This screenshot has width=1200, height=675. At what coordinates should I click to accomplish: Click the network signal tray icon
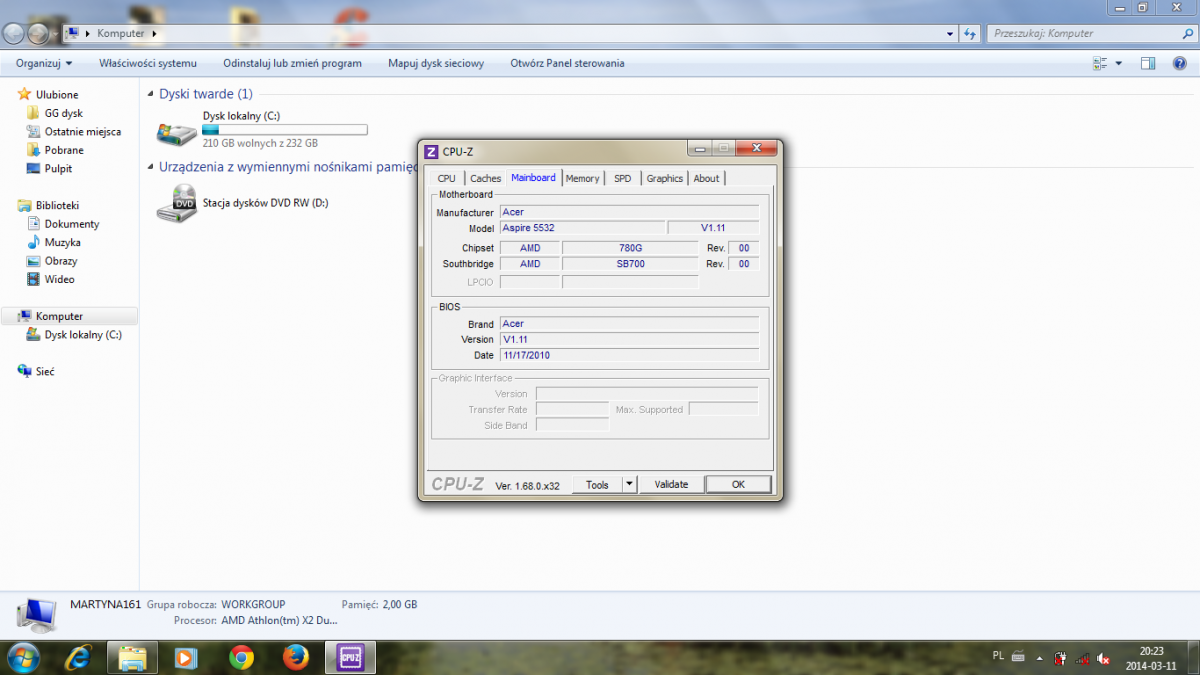coord(1082,658)
